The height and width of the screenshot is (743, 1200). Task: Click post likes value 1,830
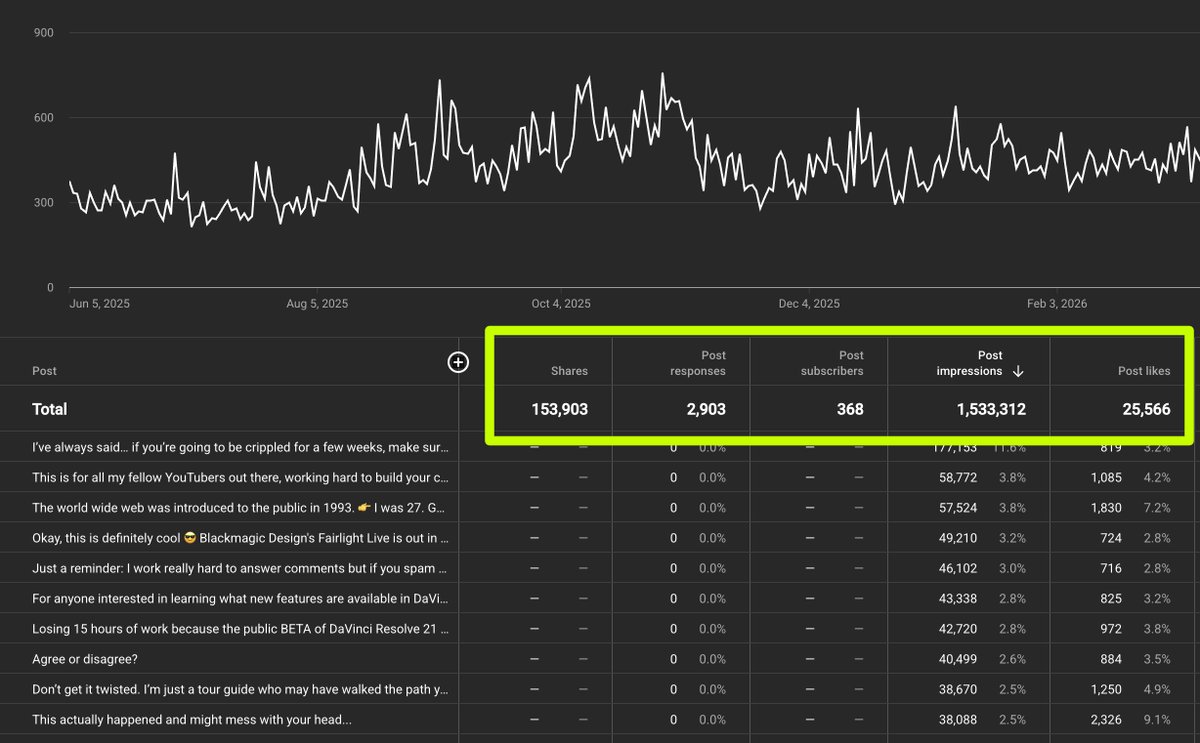[x=1106, y=508]
